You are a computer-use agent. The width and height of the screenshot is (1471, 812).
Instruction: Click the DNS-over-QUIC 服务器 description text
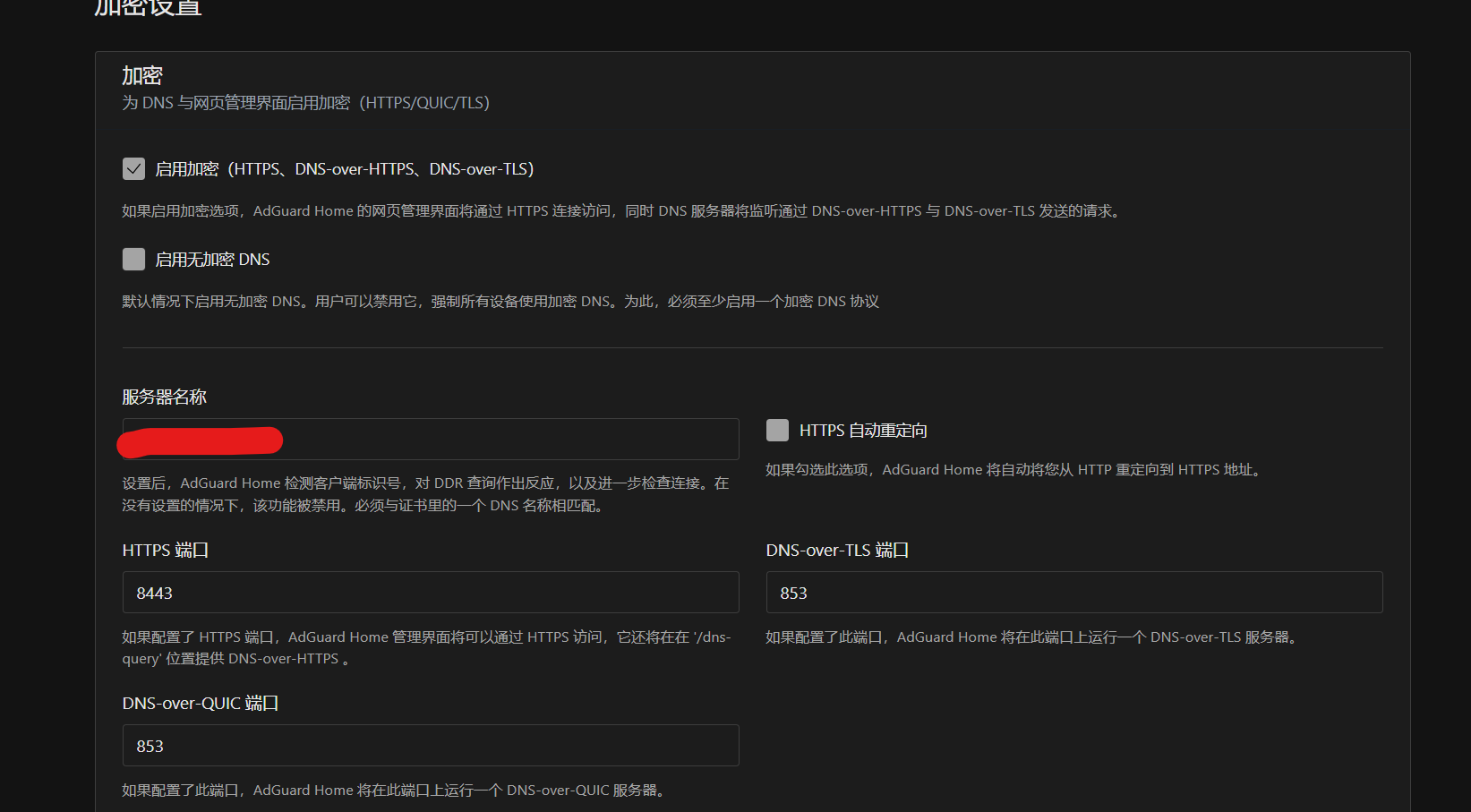[x=396, y=791]
